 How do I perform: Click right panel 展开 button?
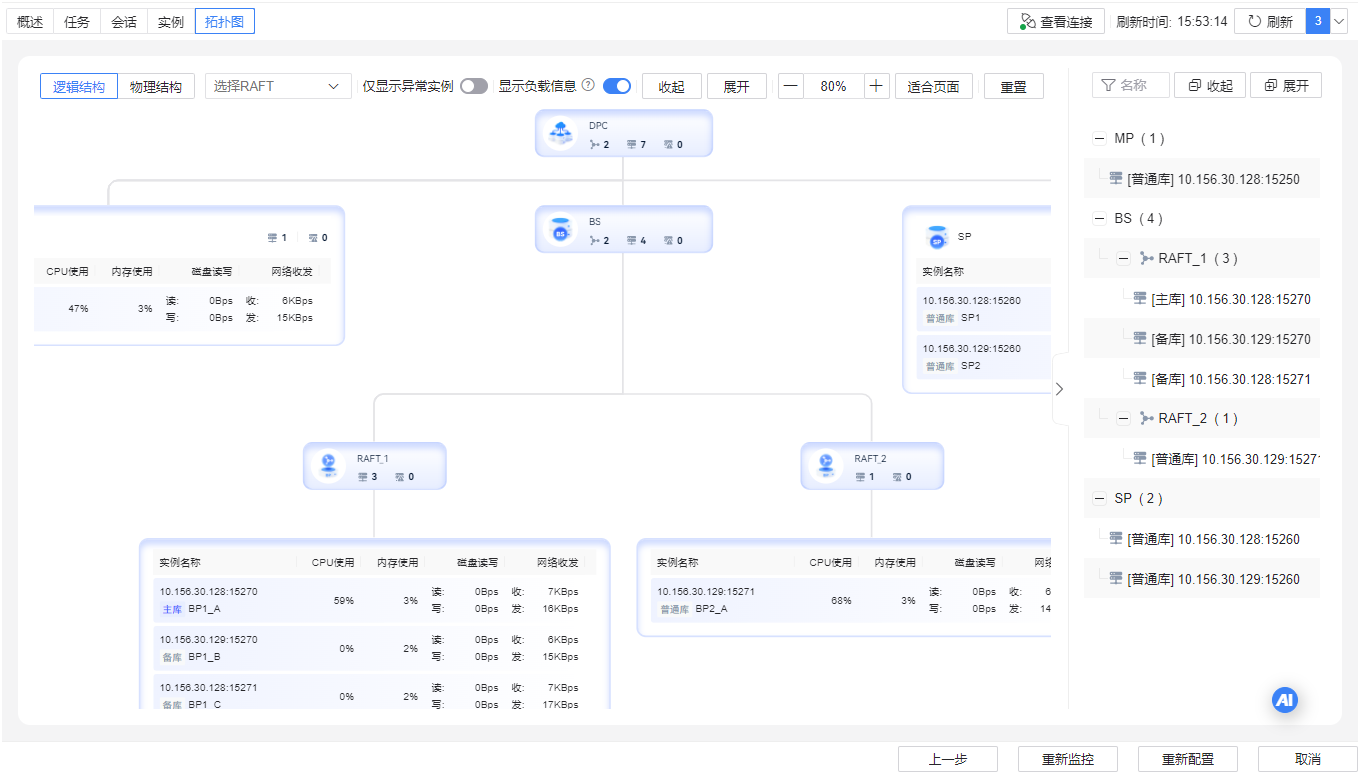point(1286,86)
